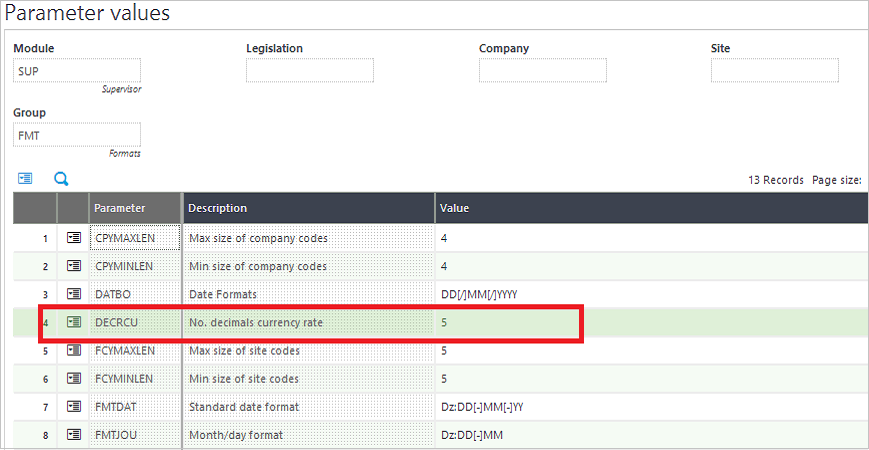Open row actions icon for CPYMAXLEN
The image size is (869, 450).
[x=73, y=238]
